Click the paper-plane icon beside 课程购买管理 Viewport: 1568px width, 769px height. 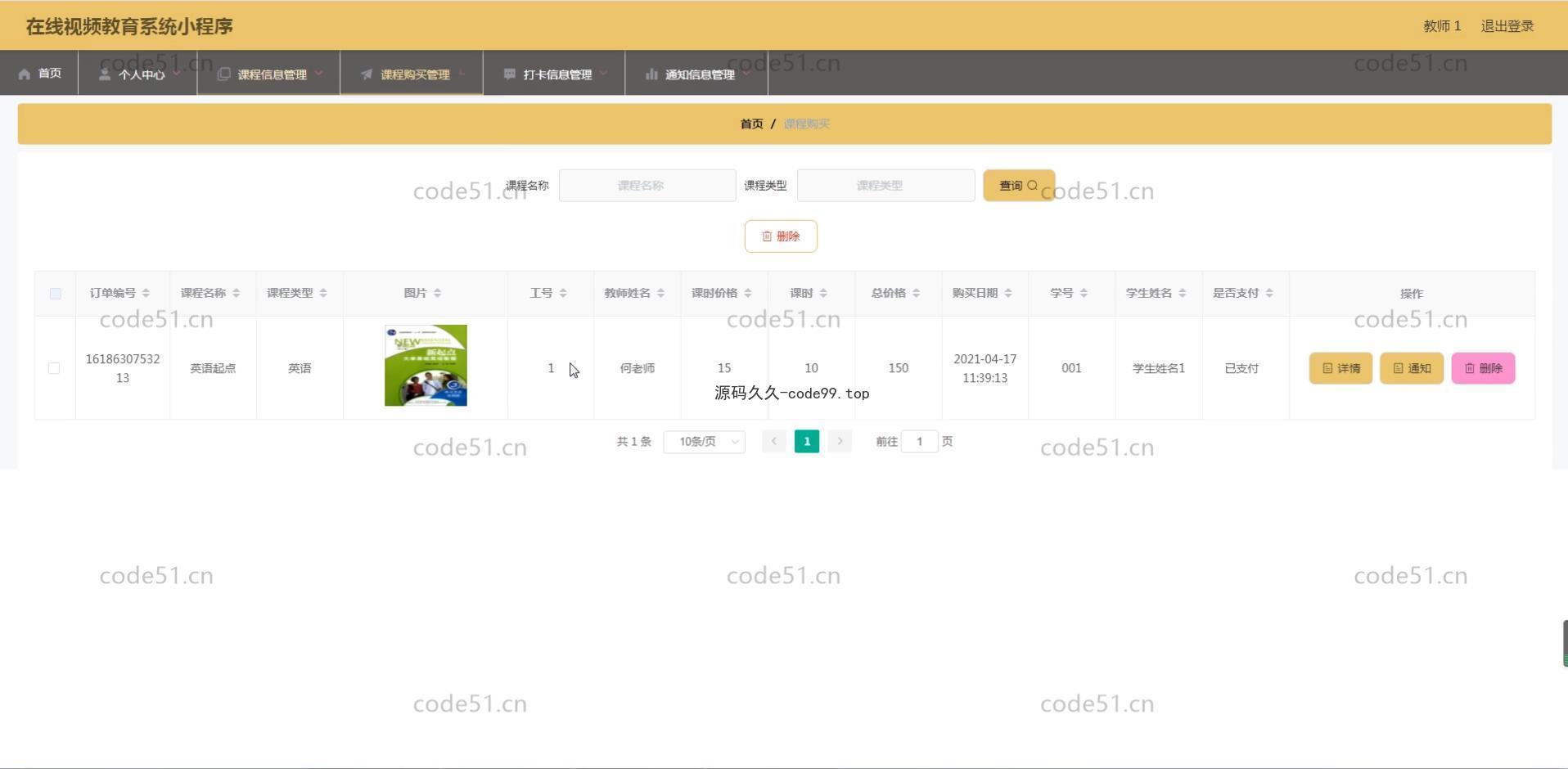[367, 74]
